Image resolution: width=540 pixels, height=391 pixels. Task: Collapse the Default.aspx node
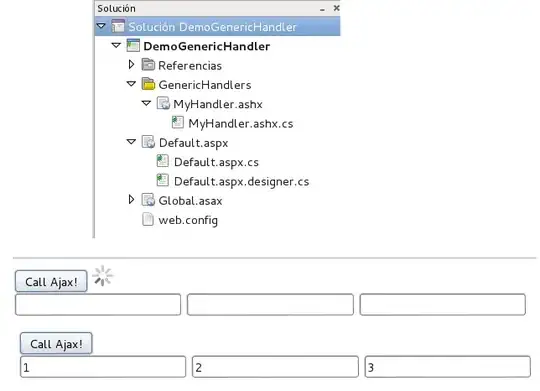tap(131, 142)
